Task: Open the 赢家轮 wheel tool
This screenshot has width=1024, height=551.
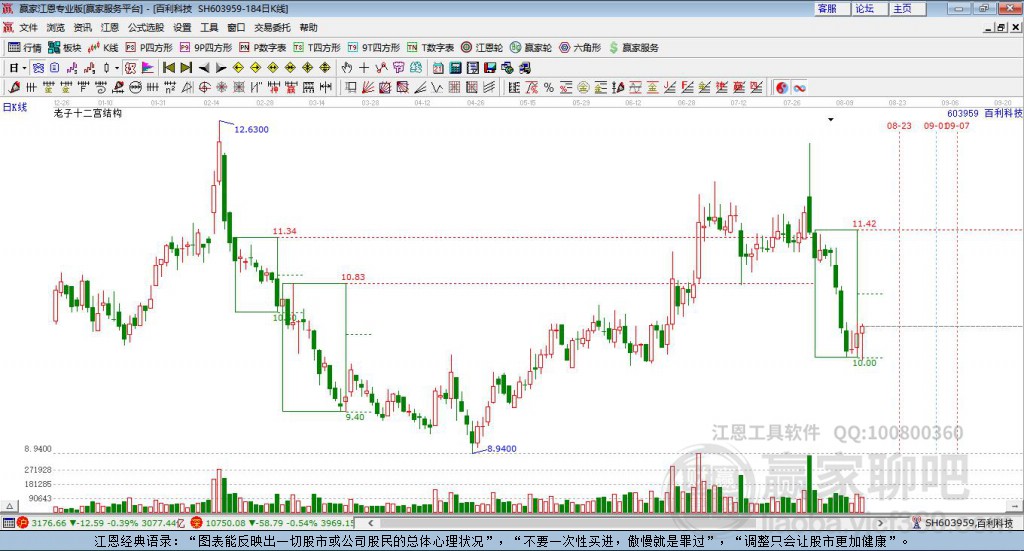Action: coord(531,48)
